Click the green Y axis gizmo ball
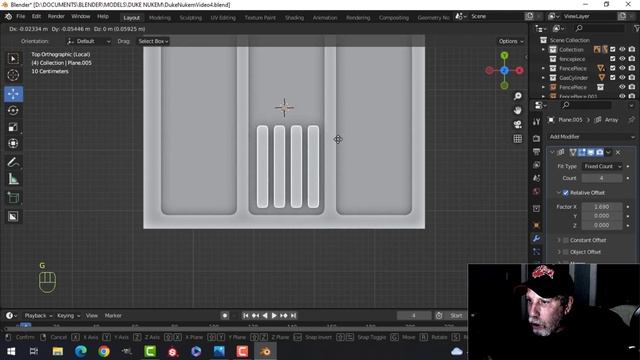 504,56
